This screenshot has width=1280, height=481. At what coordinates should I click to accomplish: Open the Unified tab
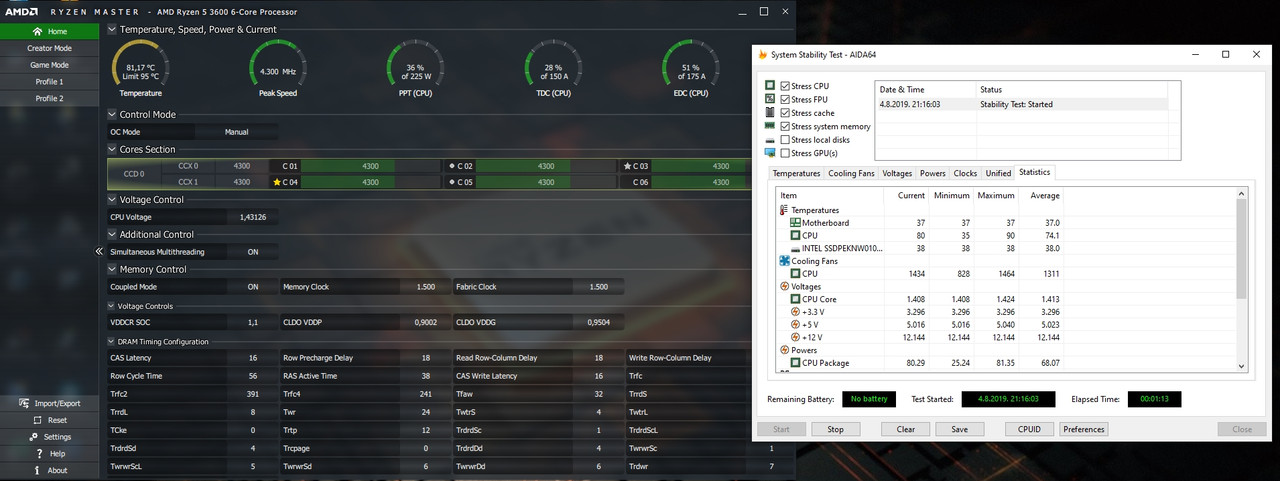point(998,174)
